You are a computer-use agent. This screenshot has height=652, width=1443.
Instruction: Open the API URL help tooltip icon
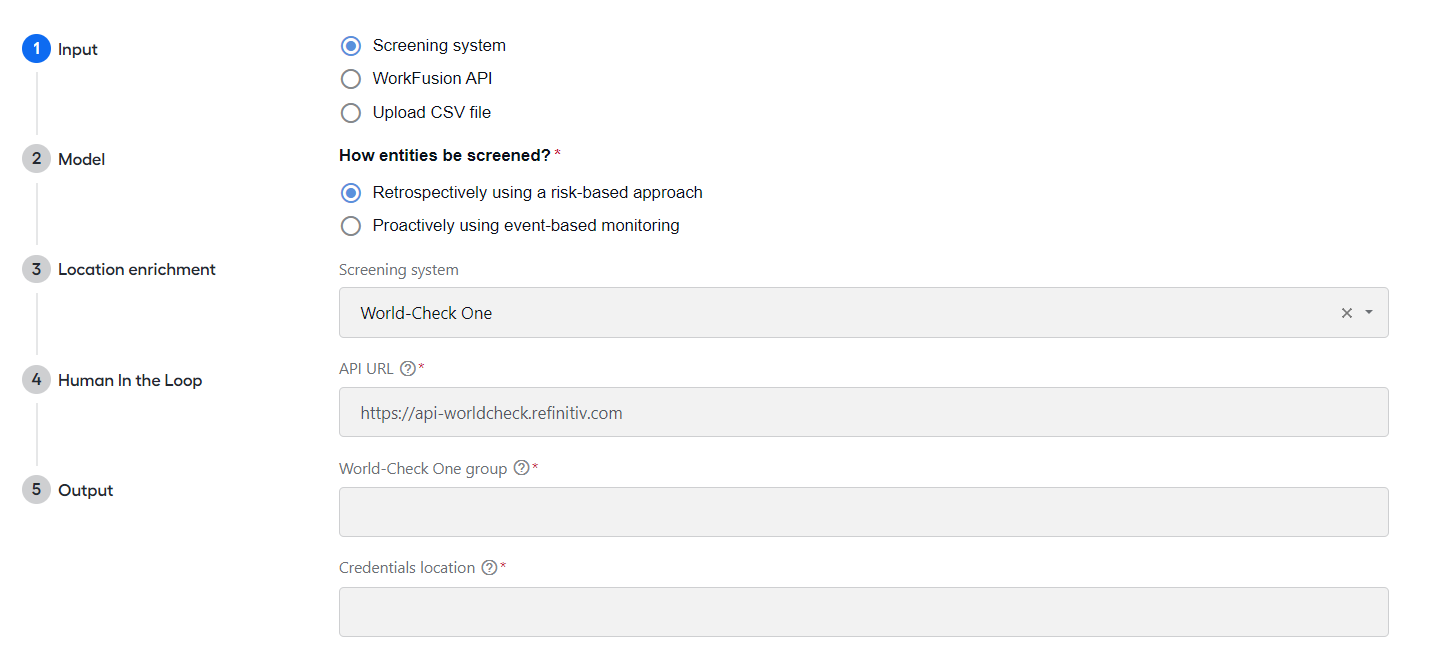407,368
